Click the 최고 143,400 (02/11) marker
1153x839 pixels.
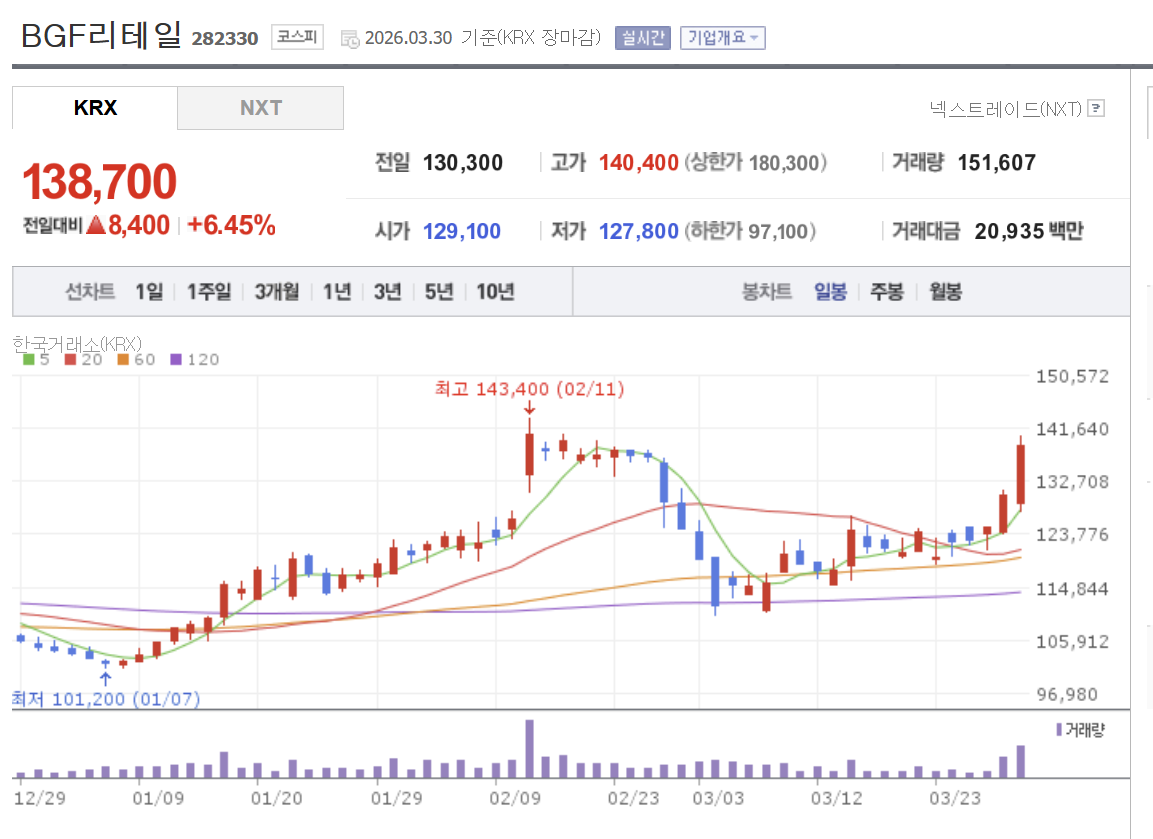click(529, 389)
